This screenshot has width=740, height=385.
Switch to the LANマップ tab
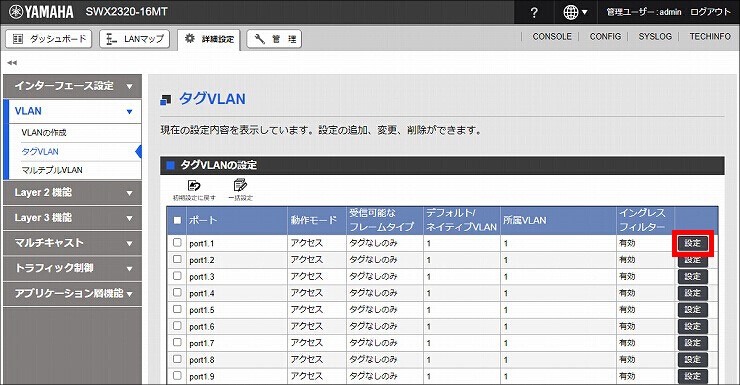pyautogui.click(x=135, y=39)
